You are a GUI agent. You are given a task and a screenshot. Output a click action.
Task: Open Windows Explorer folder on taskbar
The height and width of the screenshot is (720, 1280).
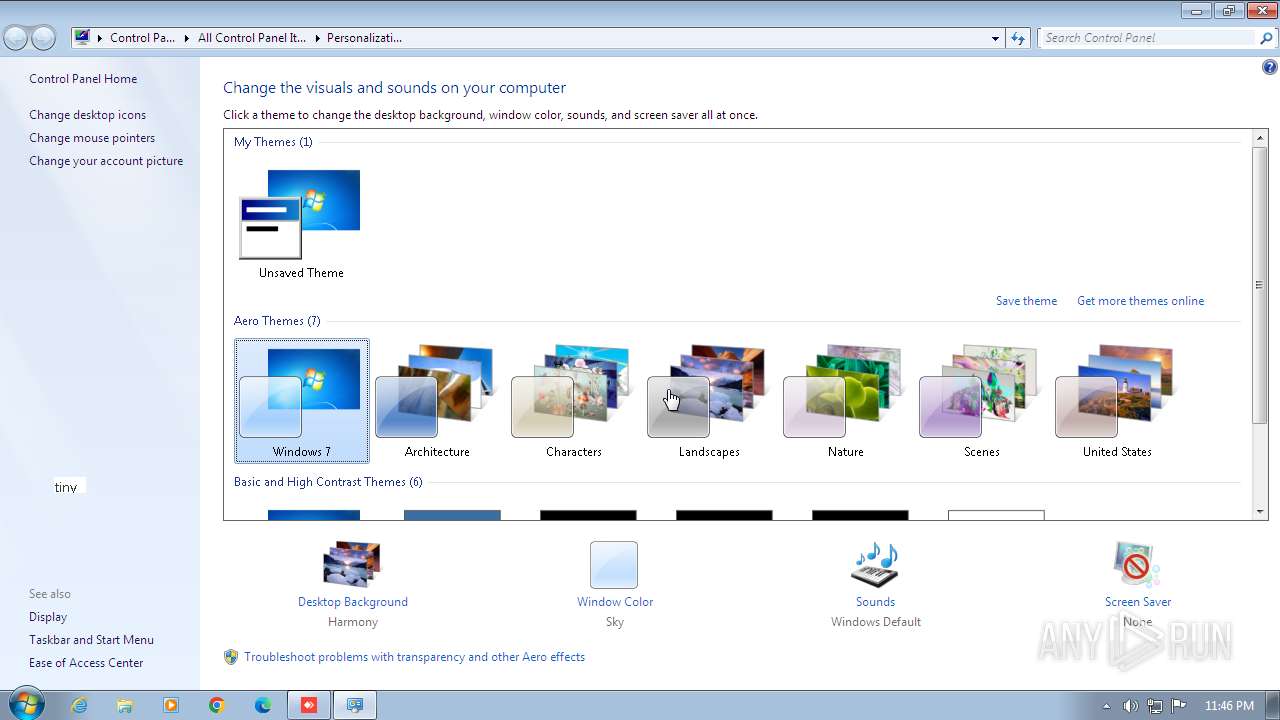point(125,705)
